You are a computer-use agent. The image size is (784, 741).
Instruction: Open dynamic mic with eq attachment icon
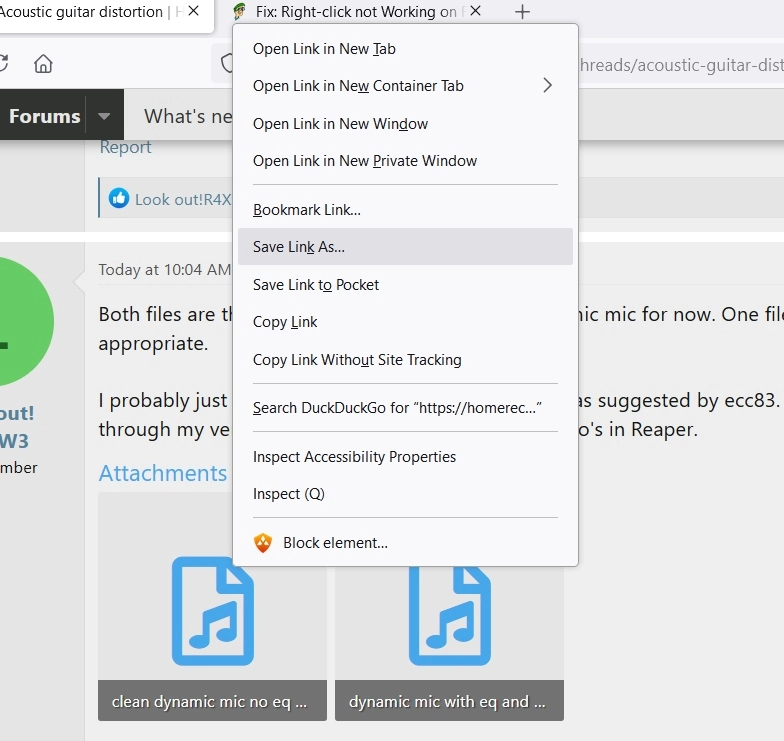(450, 615)
